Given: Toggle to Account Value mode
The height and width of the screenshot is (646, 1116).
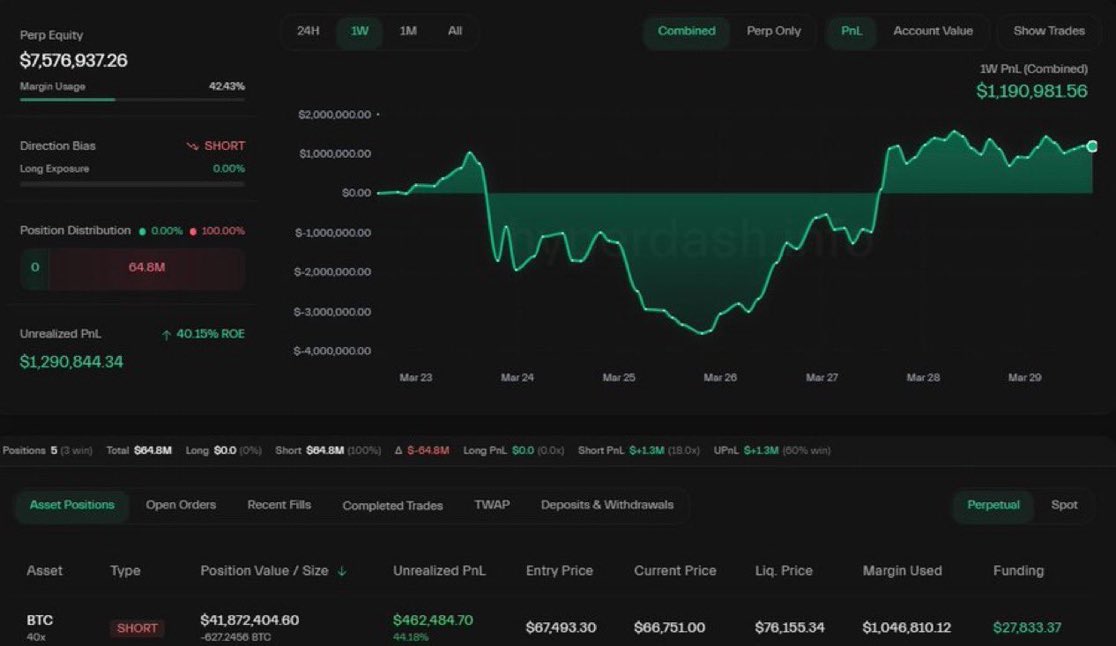Looking at the screenshot, I should click(x=932, y=31).
